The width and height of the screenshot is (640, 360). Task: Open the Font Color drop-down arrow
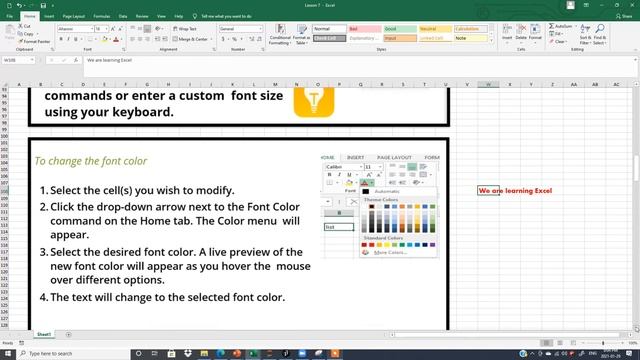pos(121,39)
